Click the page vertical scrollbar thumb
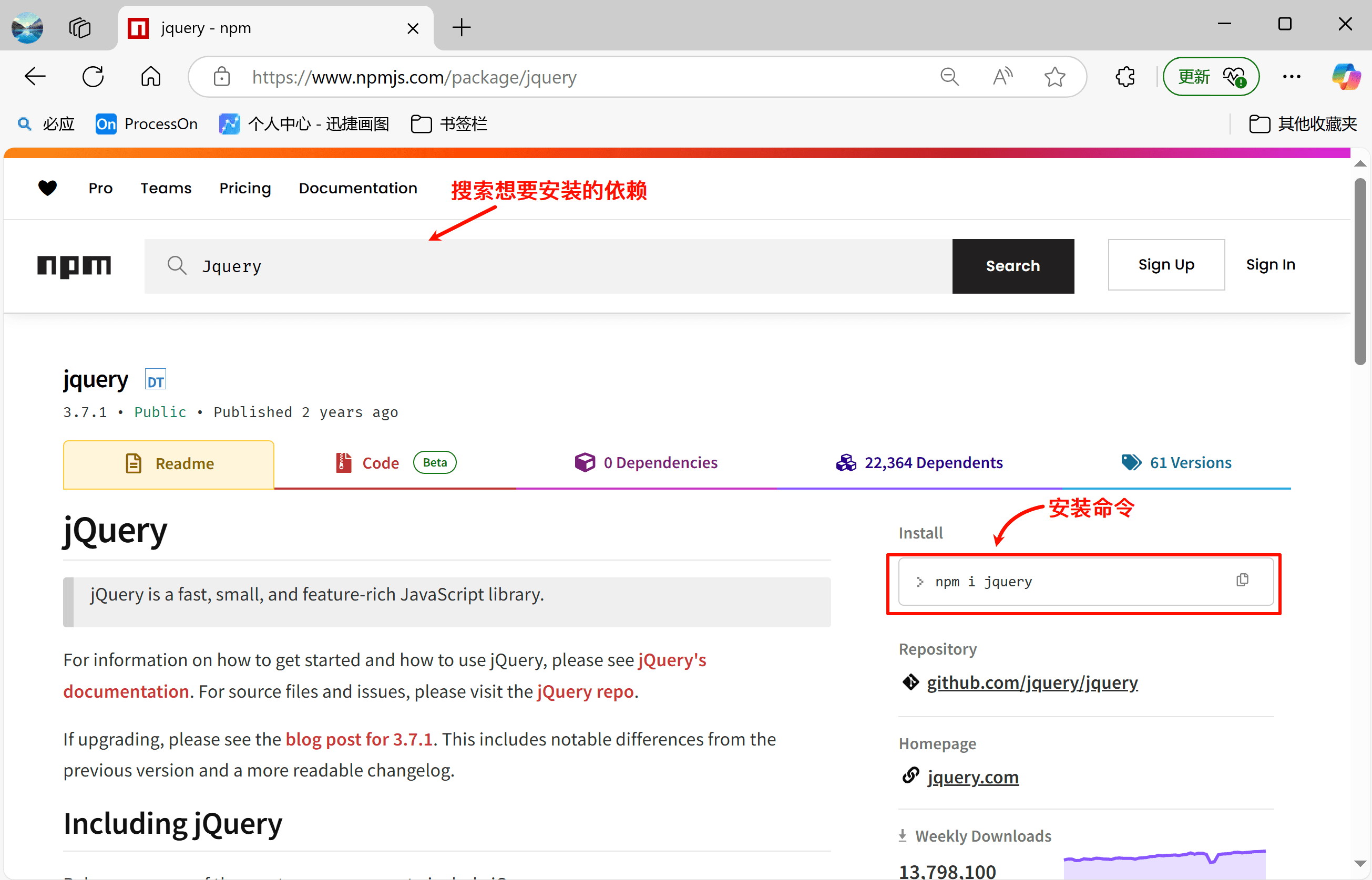 pyautogui.click(x=1360, y=272)
